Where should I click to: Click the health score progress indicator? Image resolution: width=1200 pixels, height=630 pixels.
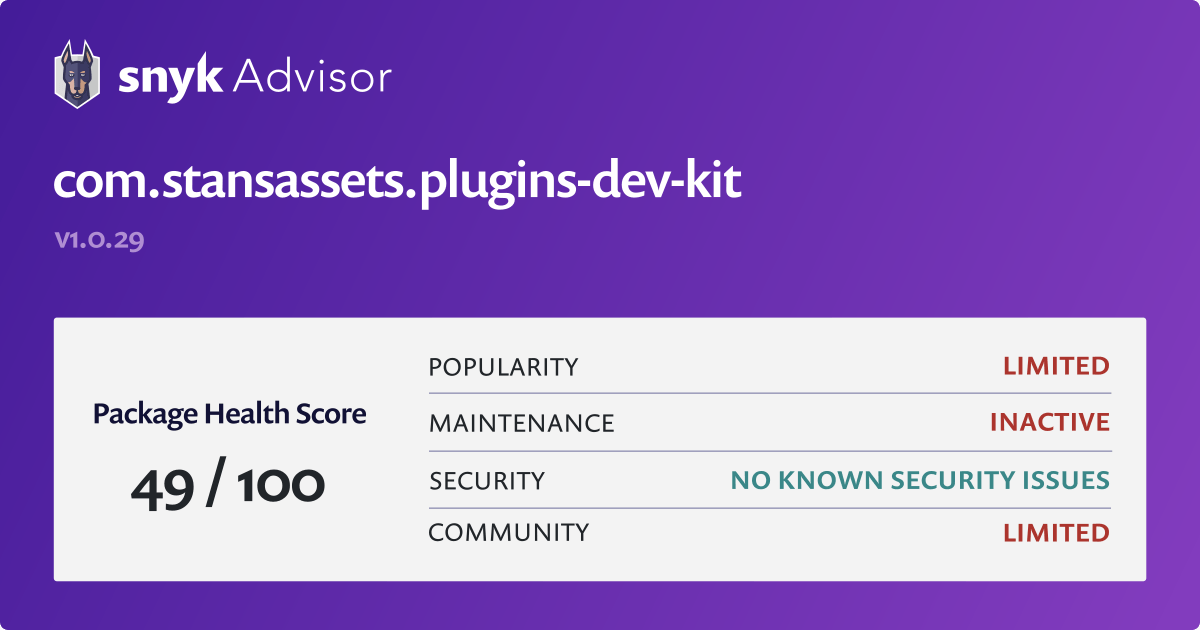(x=228, y=483)
